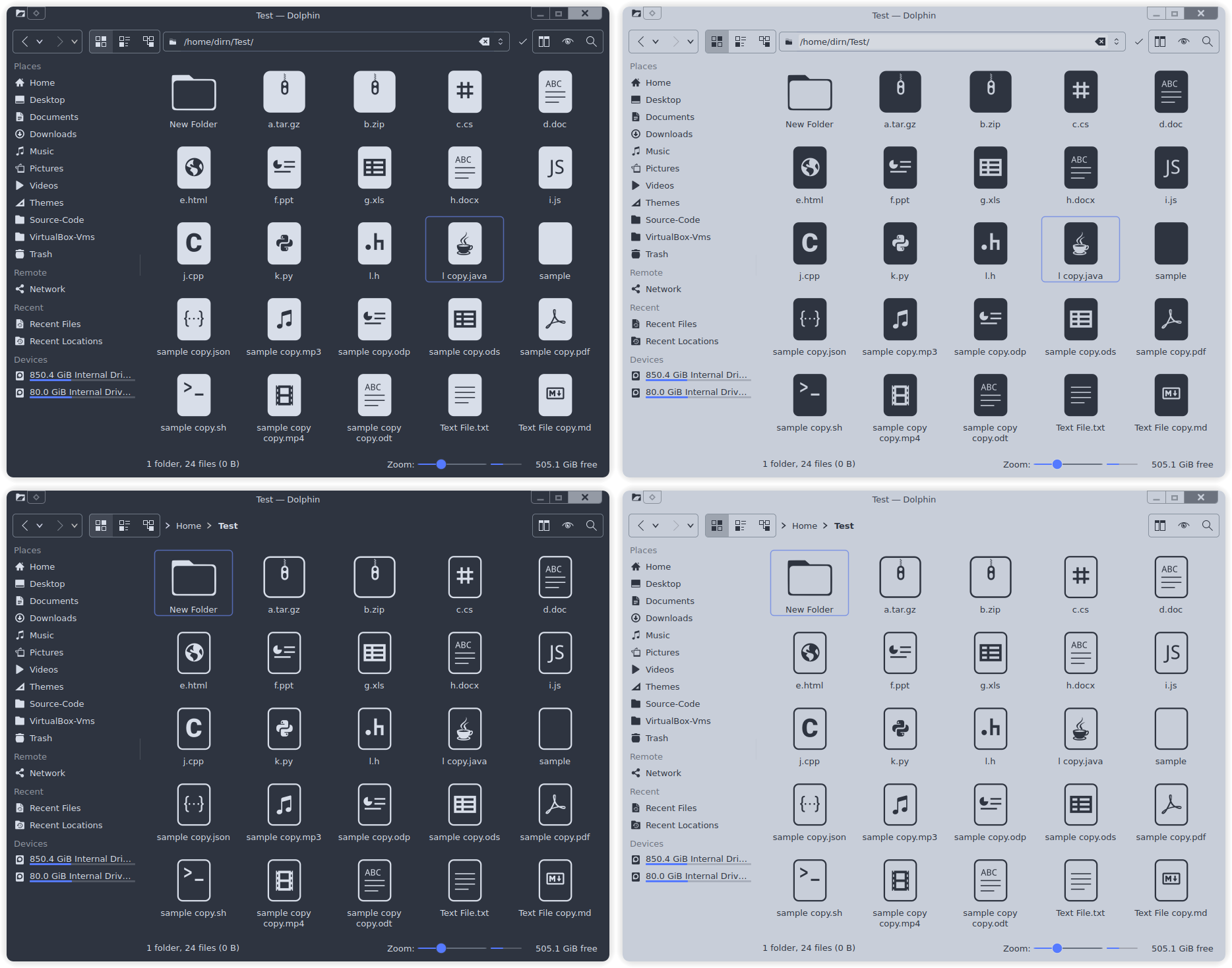The height and width of the screenshot is (968, 1232).
Task: Open location history dropdown in the light editable-path window
Action: [1117, 42]
